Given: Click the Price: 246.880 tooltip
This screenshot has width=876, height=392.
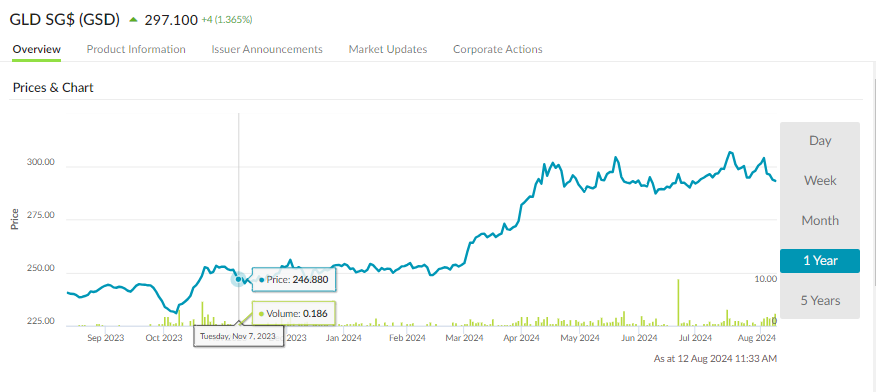Looking at the screenshot, I should click(x=294, y=280).
